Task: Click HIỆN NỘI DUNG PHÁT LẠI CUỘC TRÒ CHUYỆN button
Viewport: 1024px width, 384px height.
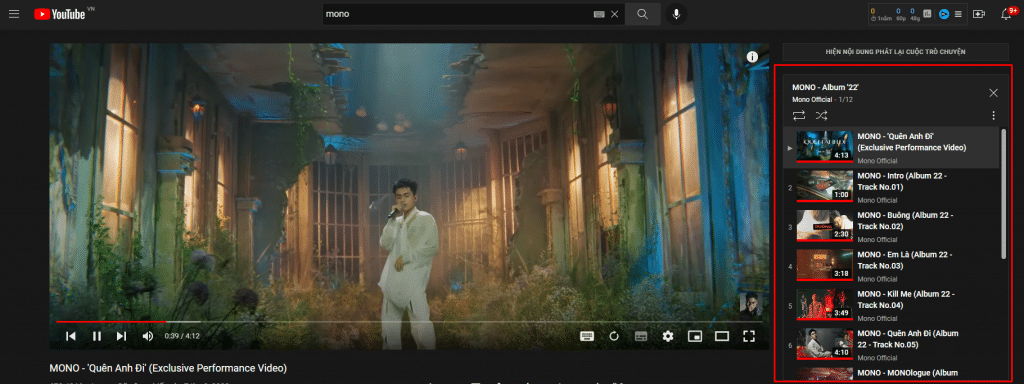Action: (895, 52)
